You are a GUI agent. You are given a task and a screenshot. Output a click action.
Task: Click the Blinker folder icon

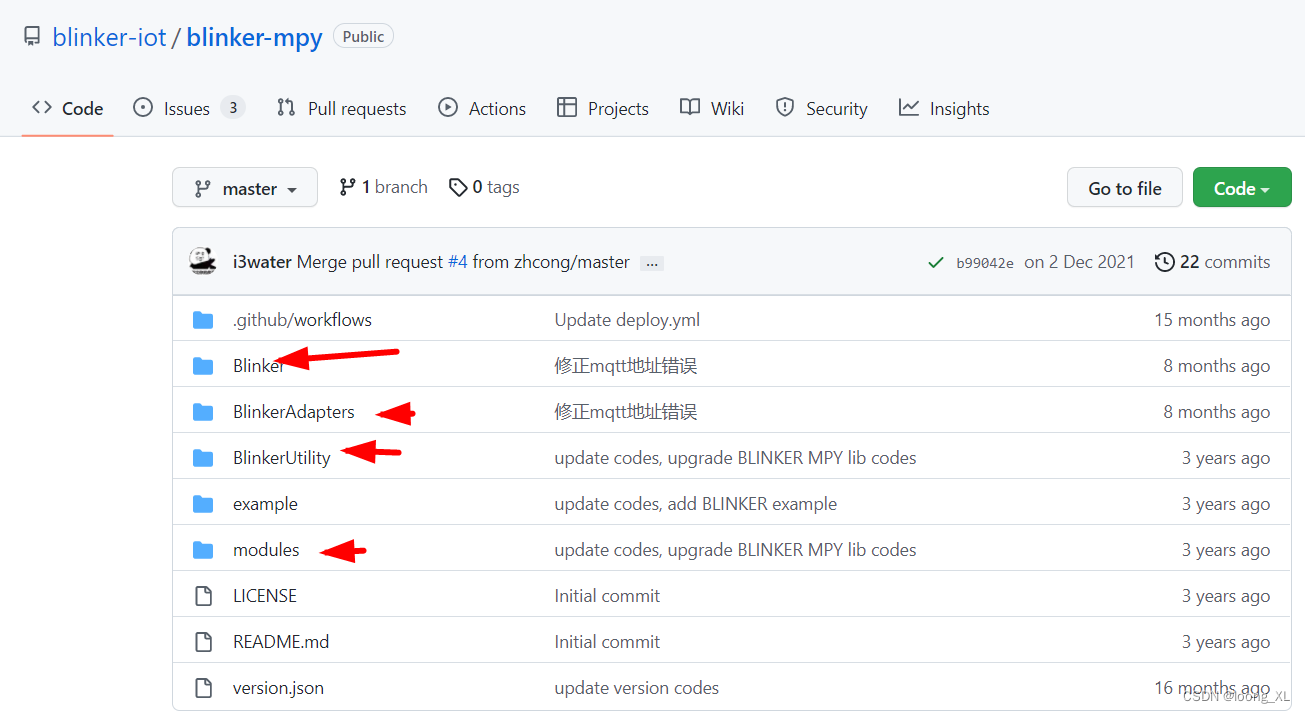(203, 366)
